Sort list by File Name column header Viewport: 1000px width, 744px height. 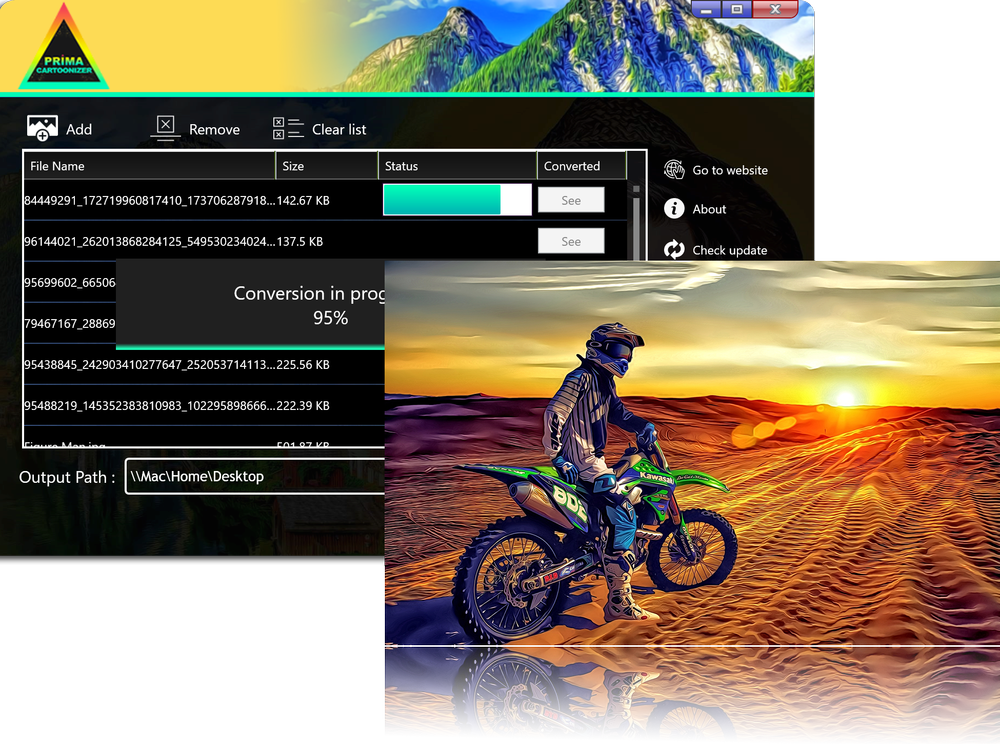[150, 166]
